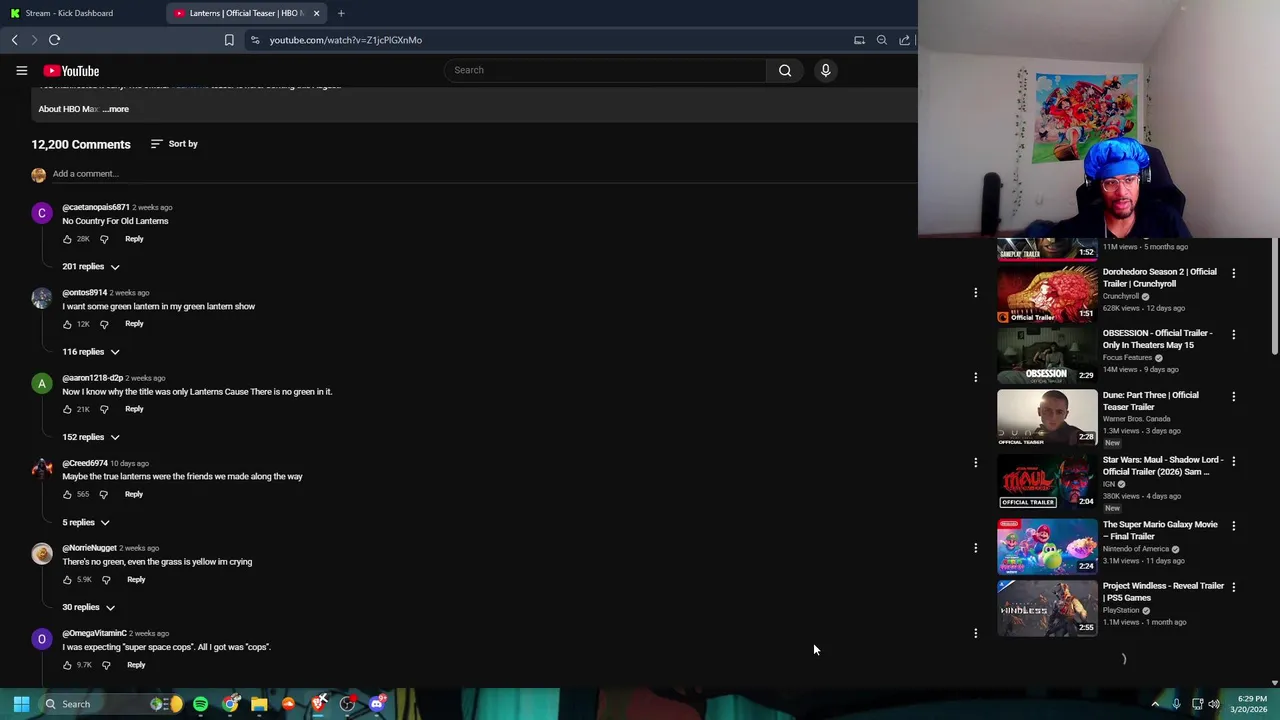
Task: Open File Explorer from the taskbar
Action: (x=259, y=704)
